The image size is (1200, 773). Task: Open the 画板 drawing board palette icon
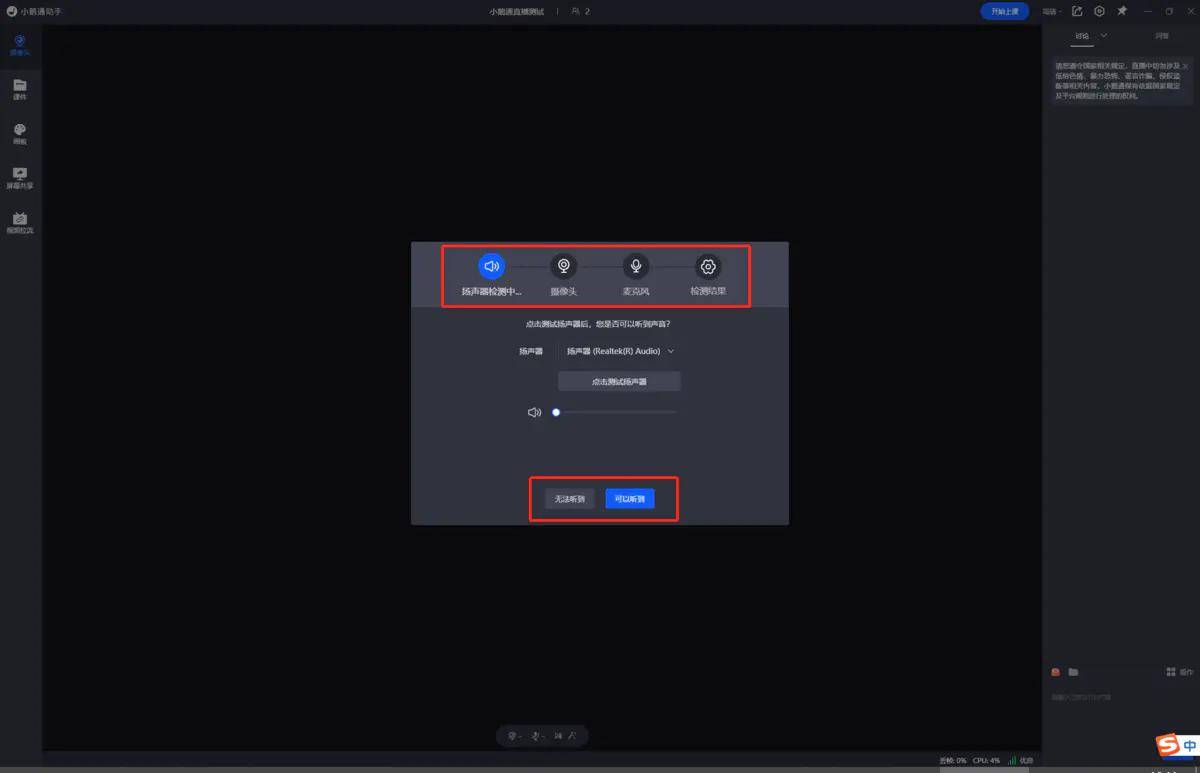tap(20, 134)
